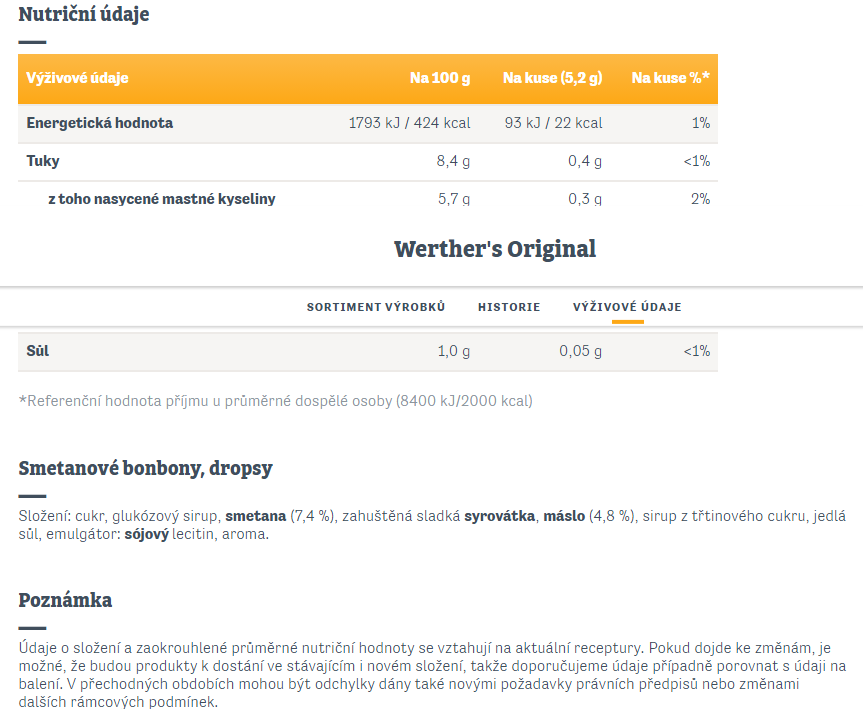Click the Referenční hodnota příjmu footnote
The image size is (863, 709).
276,401
